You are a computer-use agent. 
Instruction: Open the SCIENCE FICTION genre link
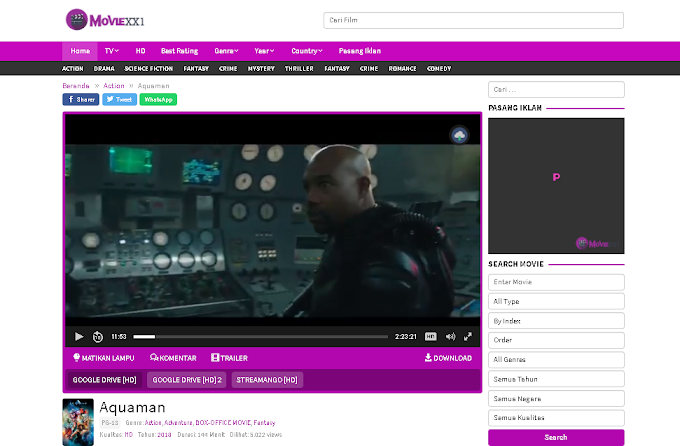149,69
